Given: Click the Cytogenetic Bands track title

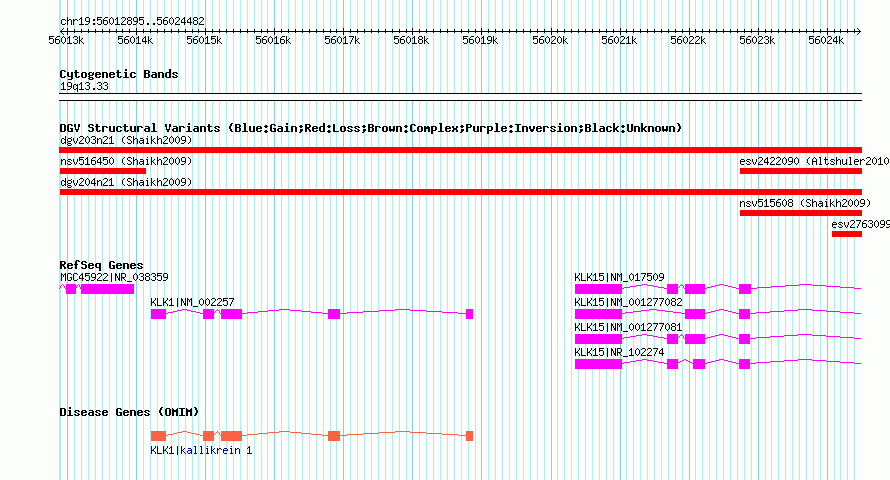Looking at the screenshot, I should coord(119,74).
